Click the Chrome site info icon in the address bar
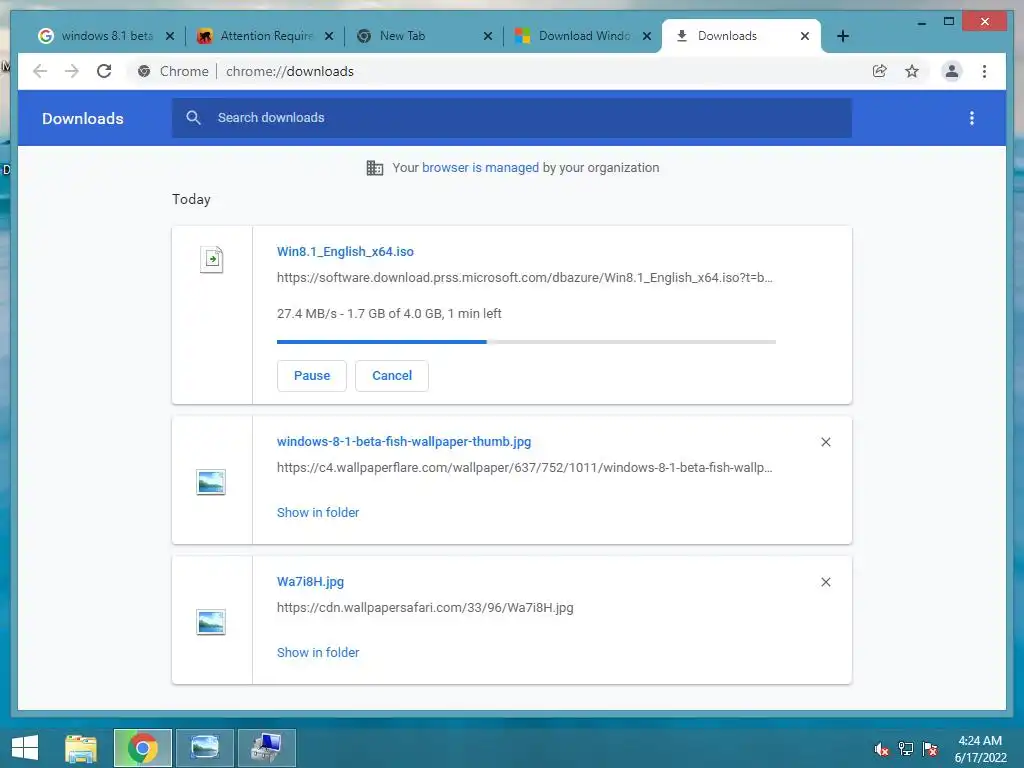The image size is (1024, 768). [x=144, y=71]
